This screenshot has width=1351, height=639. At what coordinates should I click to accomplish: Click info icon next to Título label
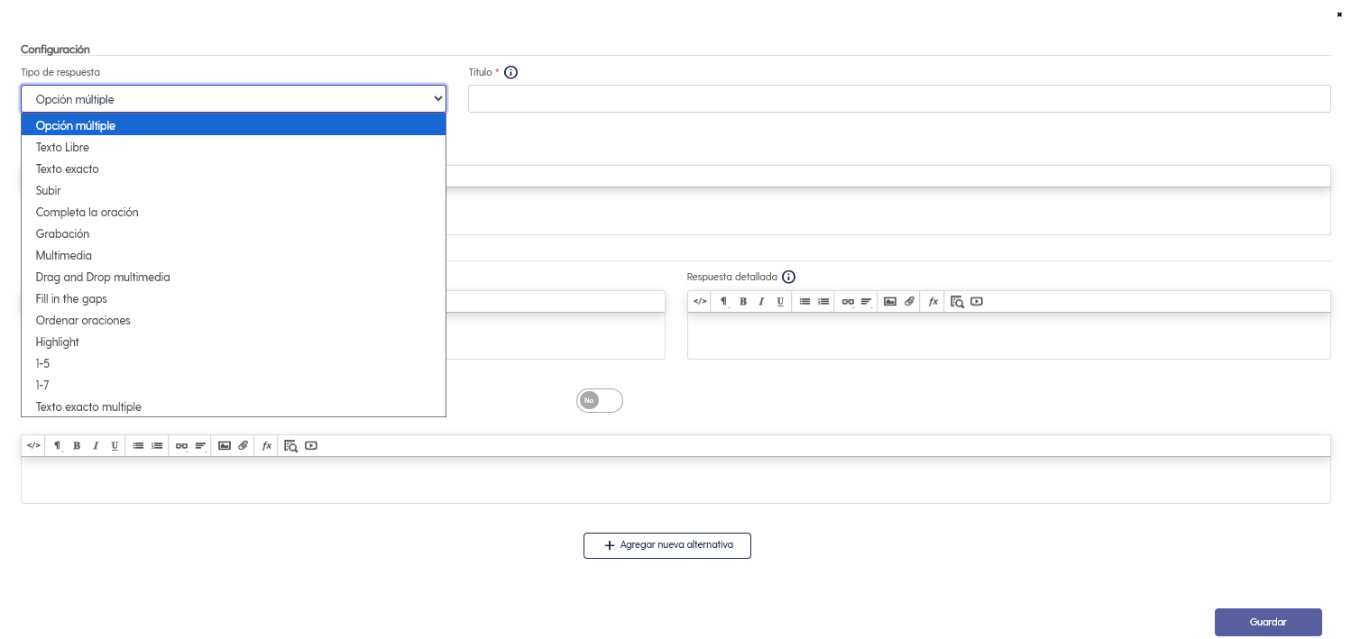(511, 73)
